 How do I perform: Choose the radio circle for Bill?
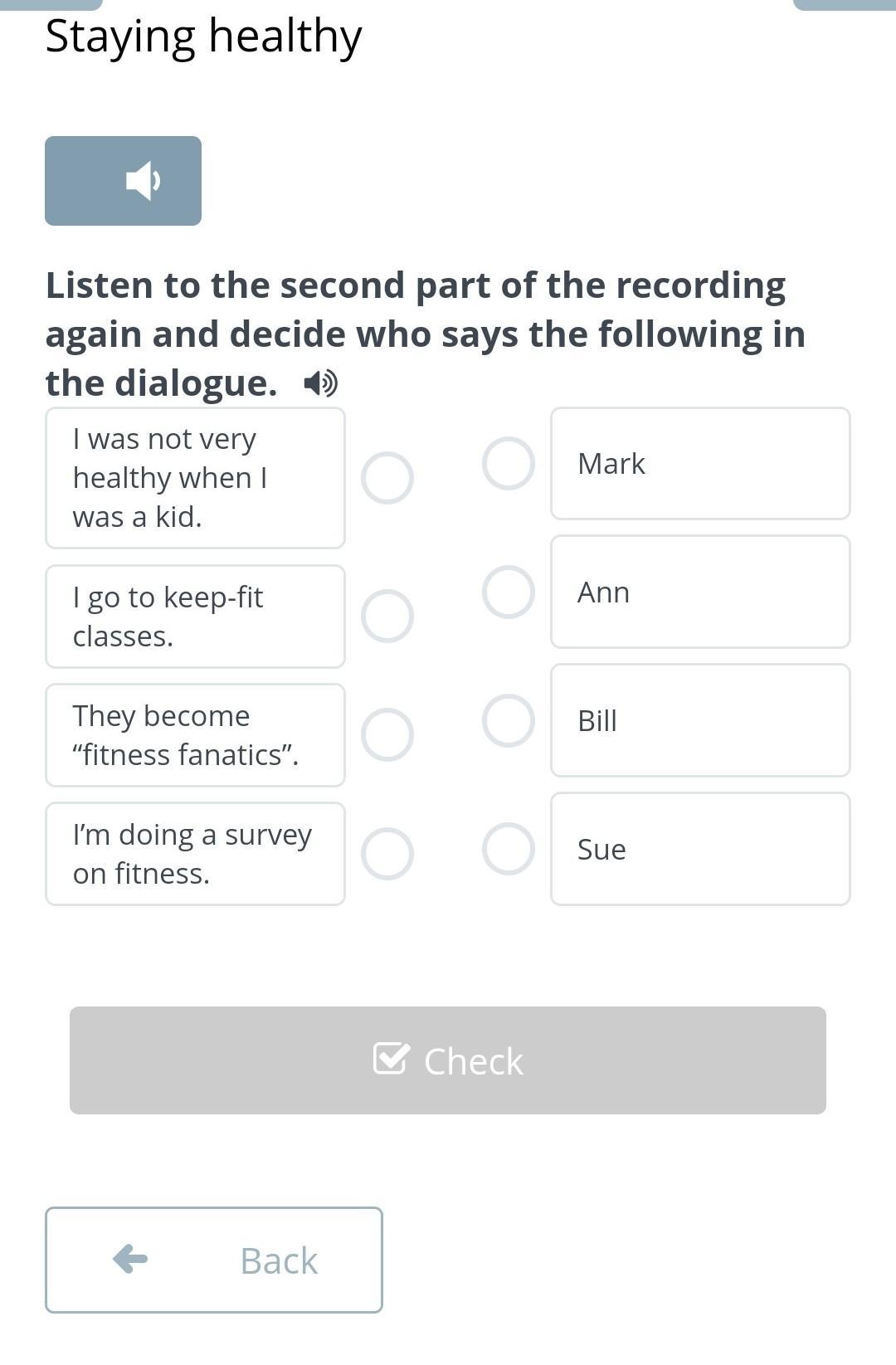[509, 720]
